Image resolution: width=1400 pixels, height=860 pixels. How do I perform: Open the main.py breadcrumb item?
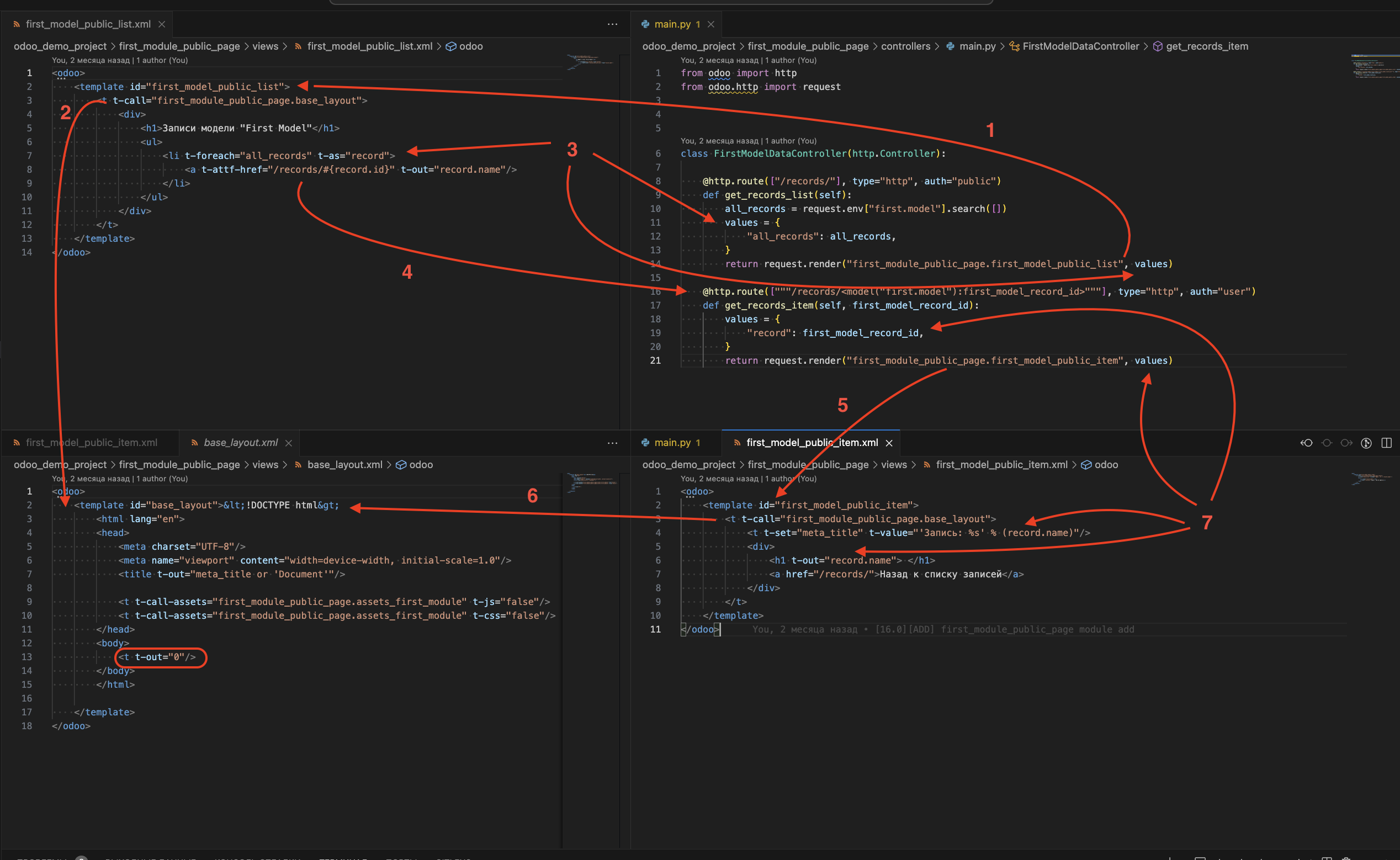click(x=977, y=46)
